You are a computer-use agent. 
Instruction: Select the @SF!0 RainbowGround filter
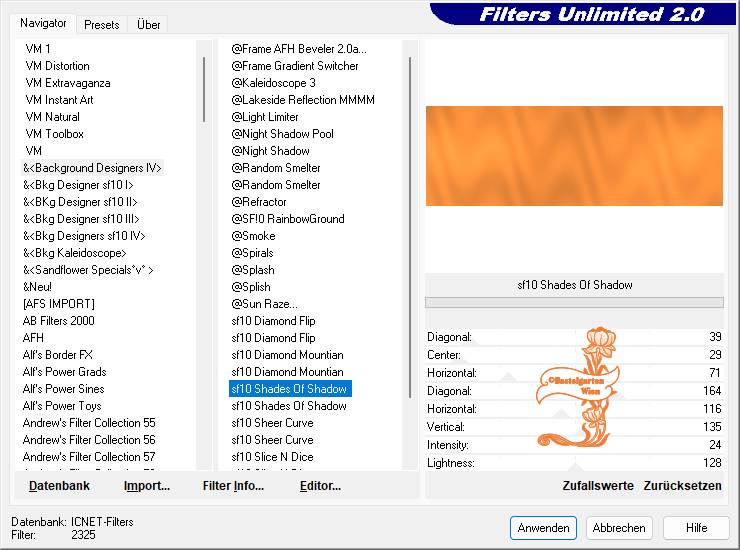coord(288,219)
